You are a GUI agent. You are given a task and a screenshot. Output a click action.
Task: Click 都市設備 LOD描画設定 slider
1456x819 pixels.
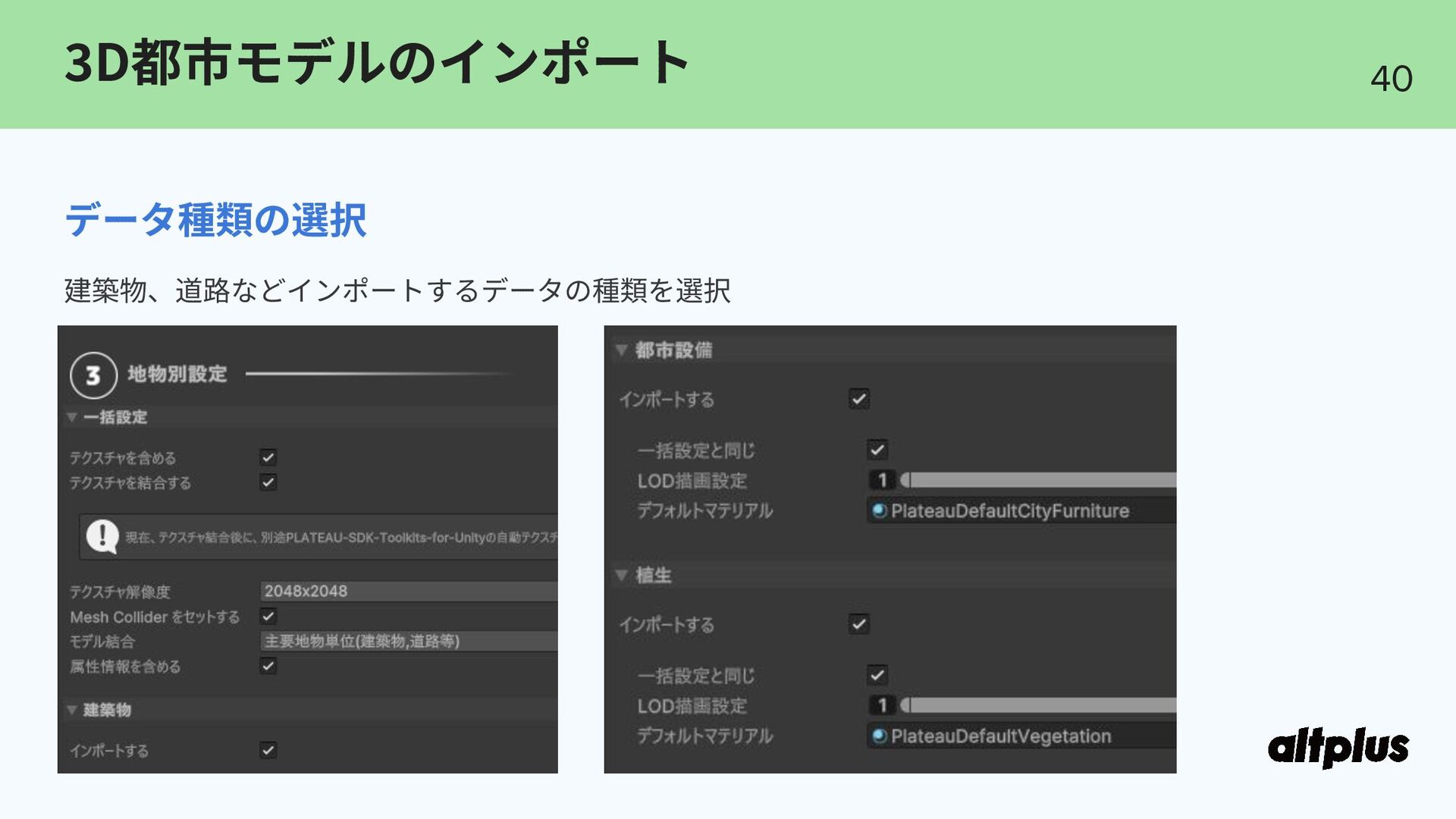click(x=1039, y=480)
